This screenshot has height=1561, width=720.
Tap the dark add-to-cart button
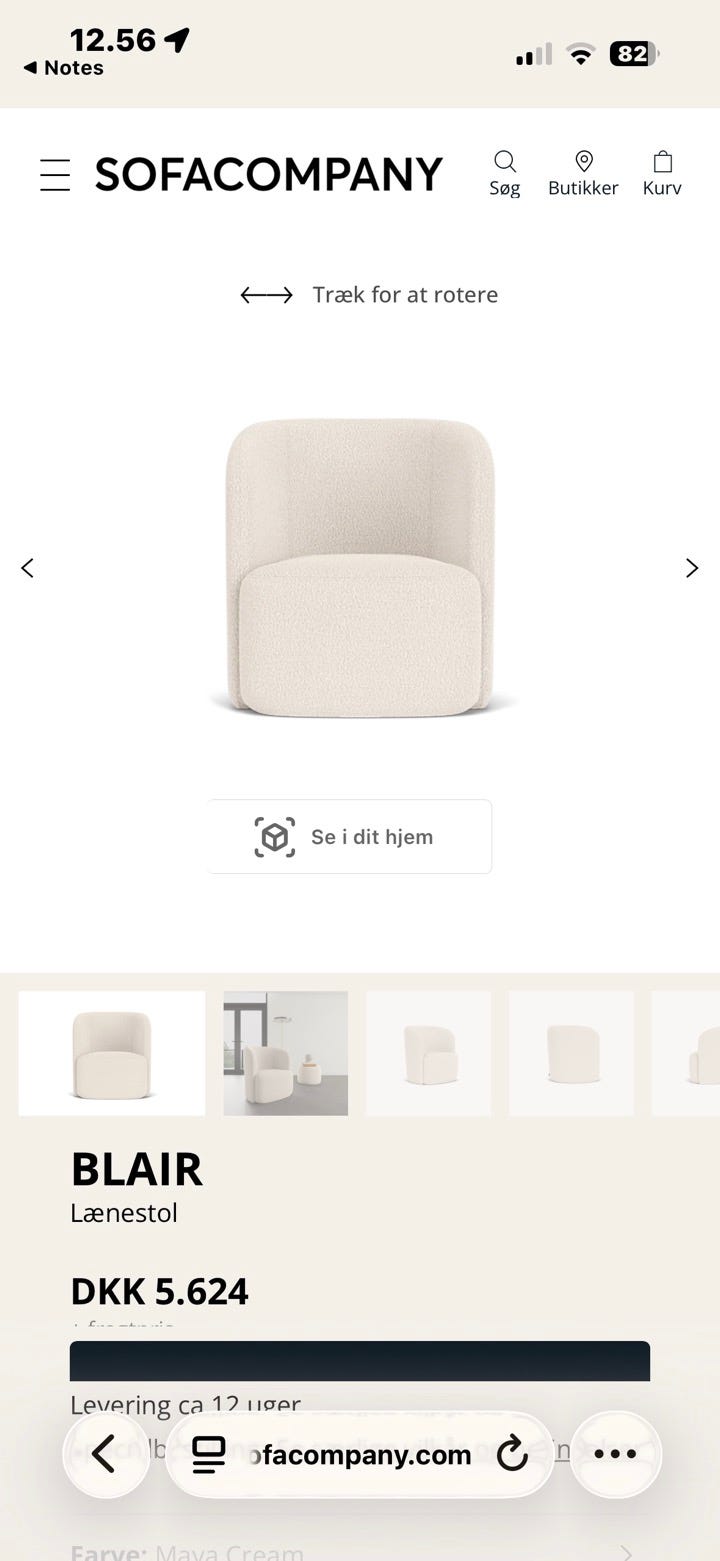tap(360, 1361)
